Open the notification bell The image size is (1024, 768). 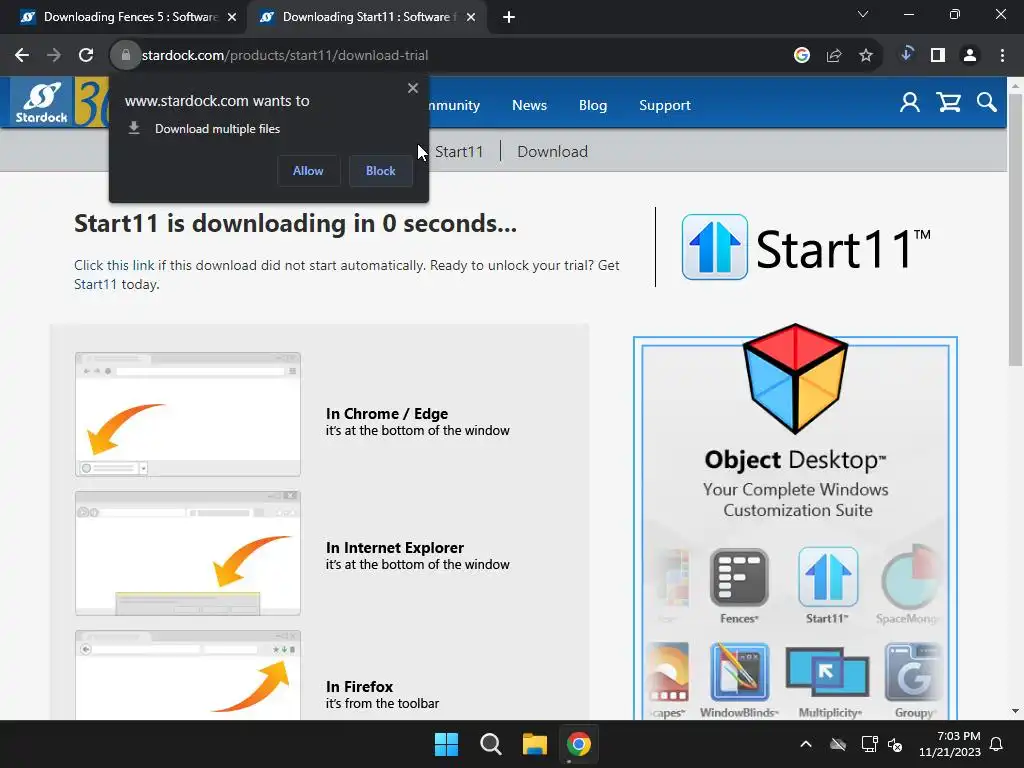(x=996, y=744)
